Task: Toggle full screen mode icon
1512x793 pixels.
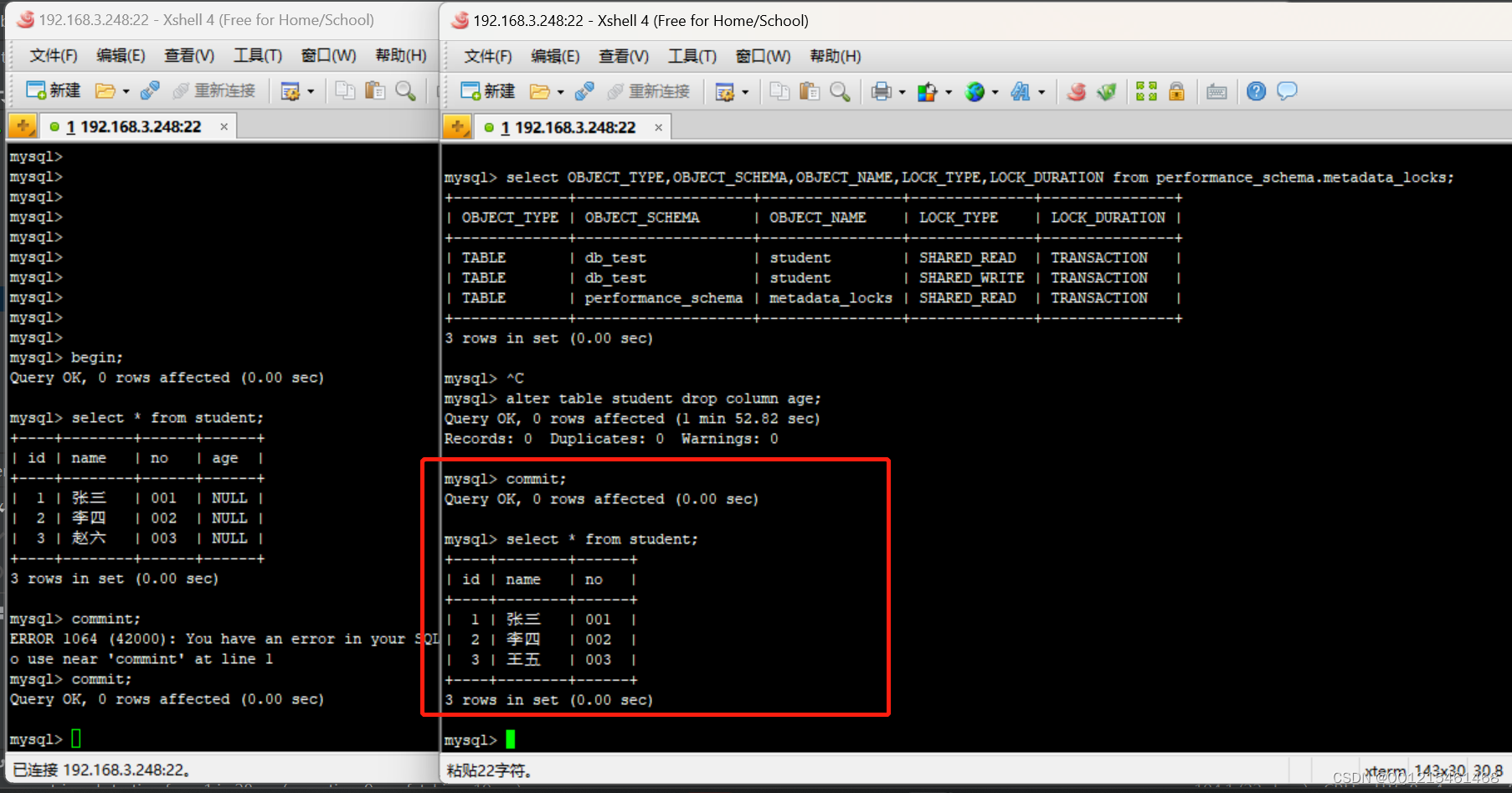Action: click(1146, 91)
